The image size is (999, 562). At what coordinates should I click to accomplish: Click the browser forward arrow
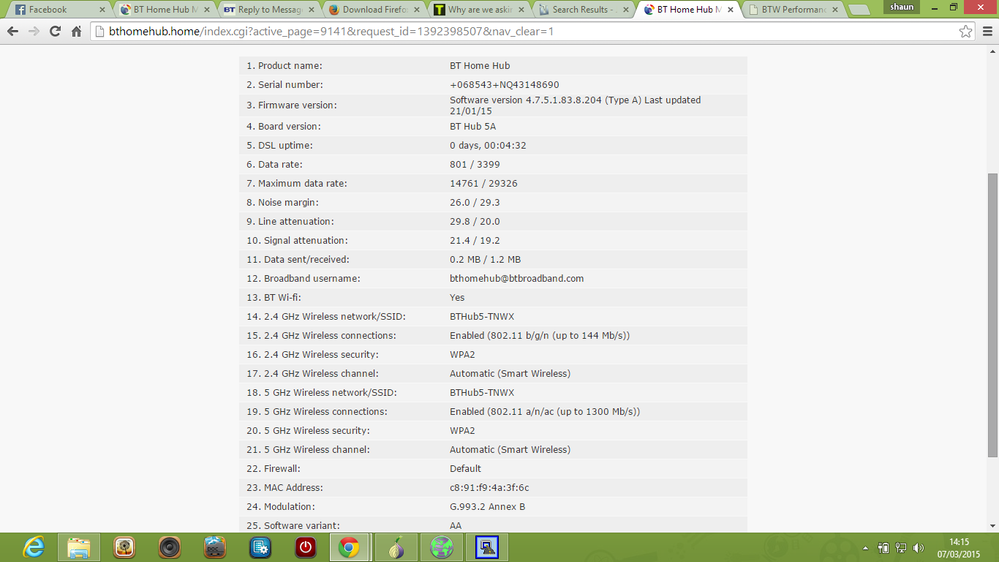tap(34, 31)
